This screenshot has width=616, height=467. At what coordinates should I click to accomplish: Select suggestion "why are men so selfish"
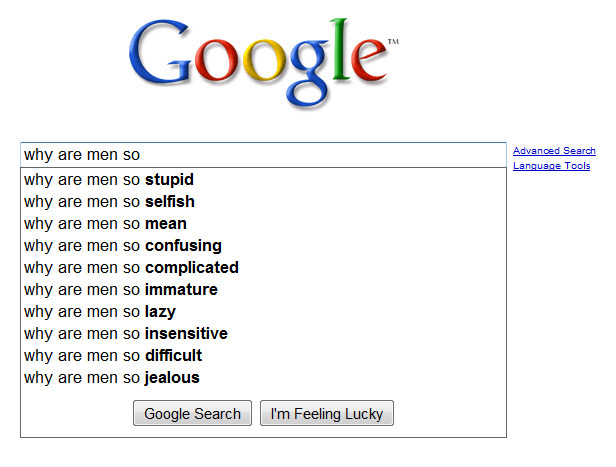109,202
